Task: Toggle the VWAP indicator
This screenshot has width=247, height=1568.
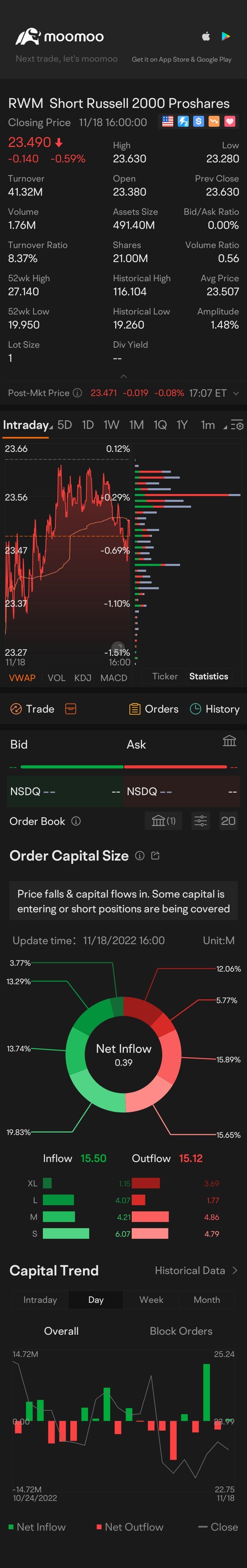Action: 22,678
